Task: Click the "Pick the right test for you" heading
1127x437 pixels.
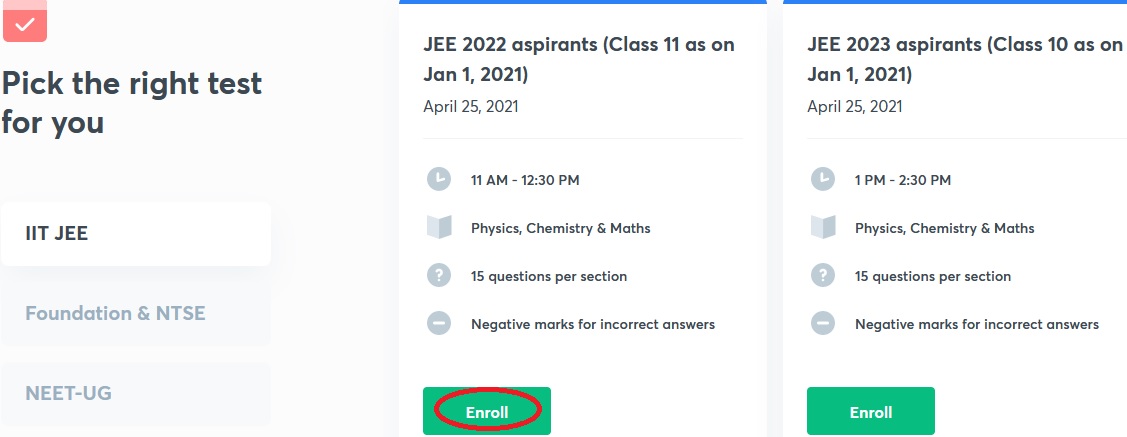Action: click(x=131, y=102)
